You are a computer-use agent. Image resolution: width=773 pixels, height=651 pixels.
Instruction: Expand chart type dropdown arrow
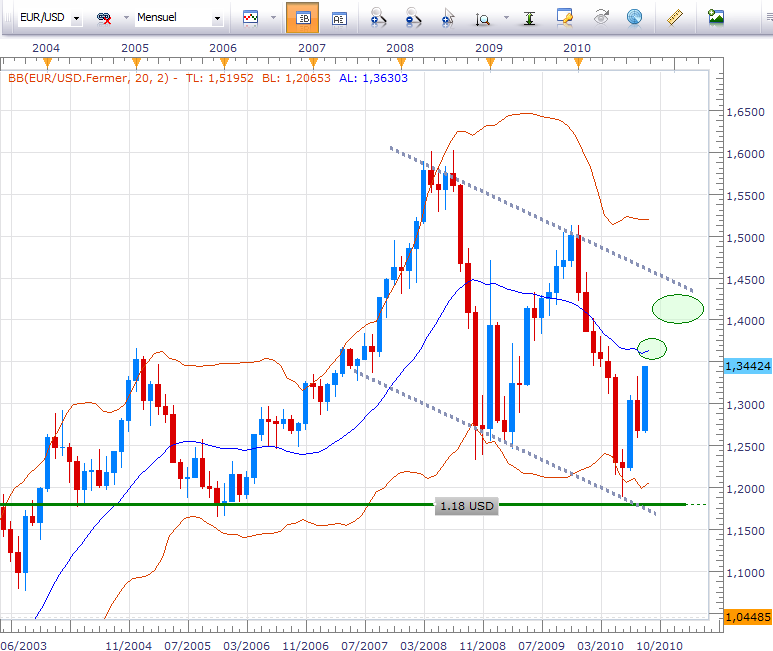(273, 18)
